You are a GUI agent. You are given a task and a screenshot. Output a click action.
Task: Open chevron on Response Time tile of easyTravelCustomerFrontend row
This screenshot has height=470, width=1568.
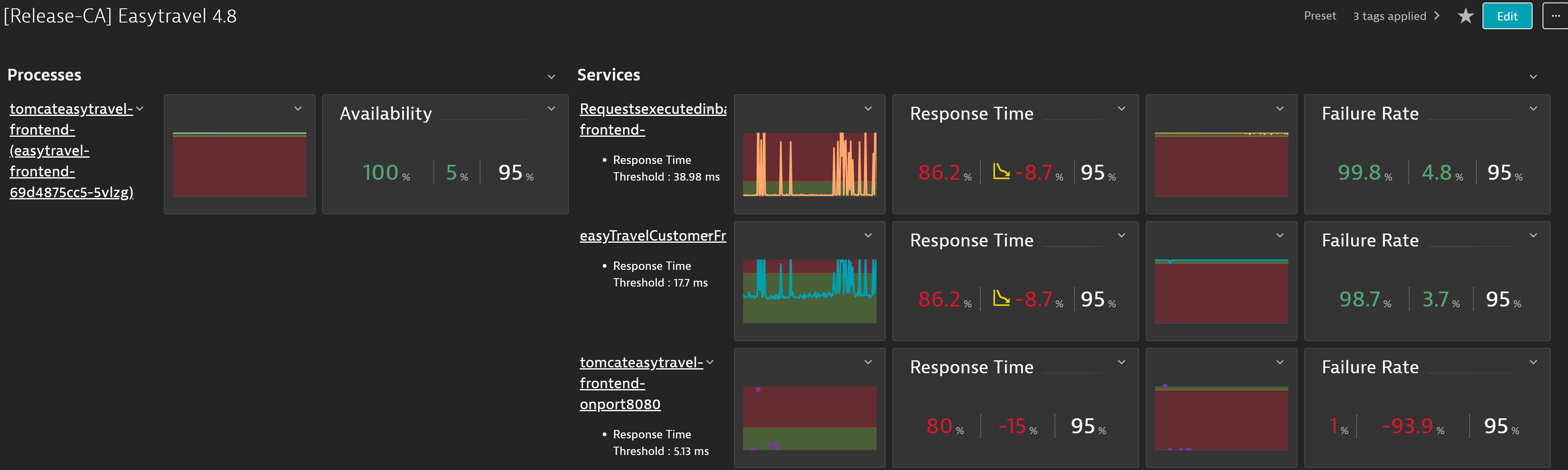[x=1121, y=235]
